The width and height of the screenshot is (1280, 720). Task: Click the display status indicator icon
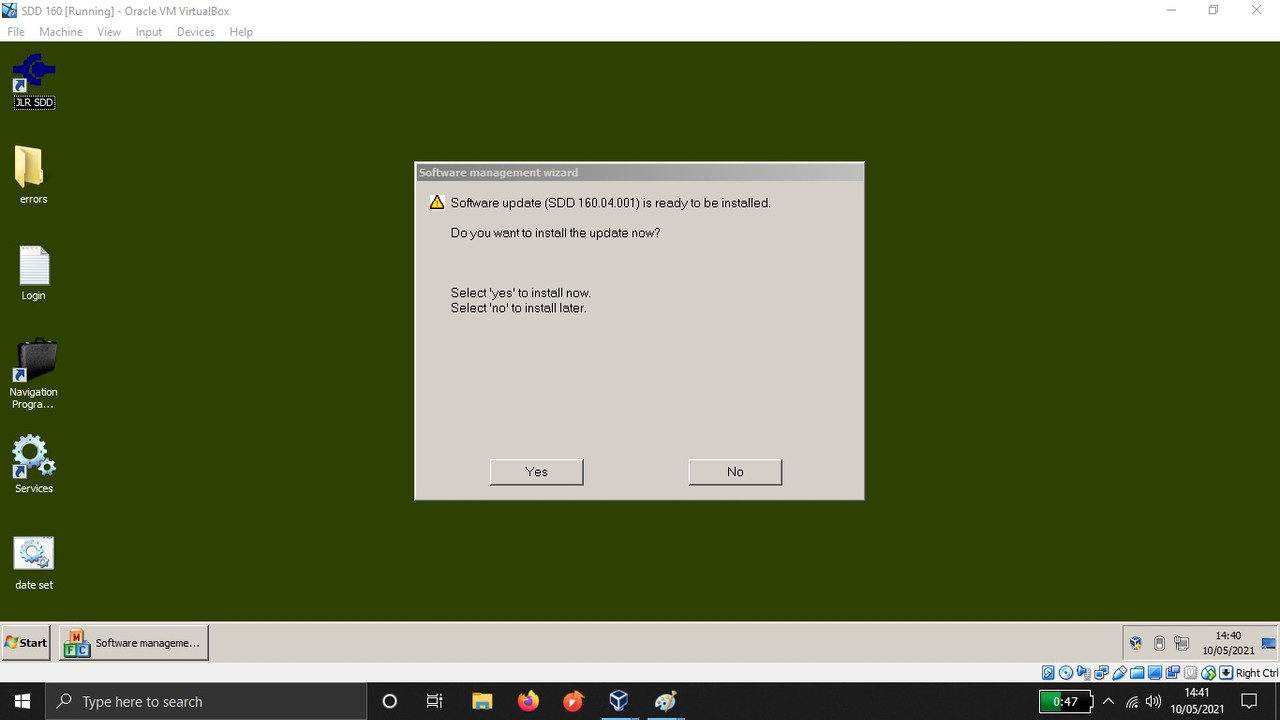[x=1155, y=673]
